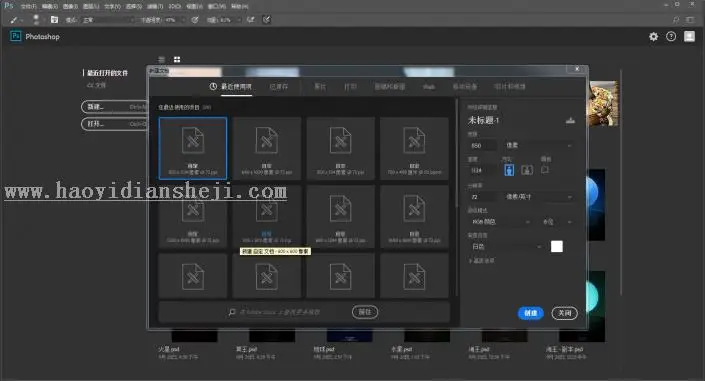Switch recent files to grid view
The height and width of the screenshot is (381, 705).
pyautogui.click(x=177, y=59)
